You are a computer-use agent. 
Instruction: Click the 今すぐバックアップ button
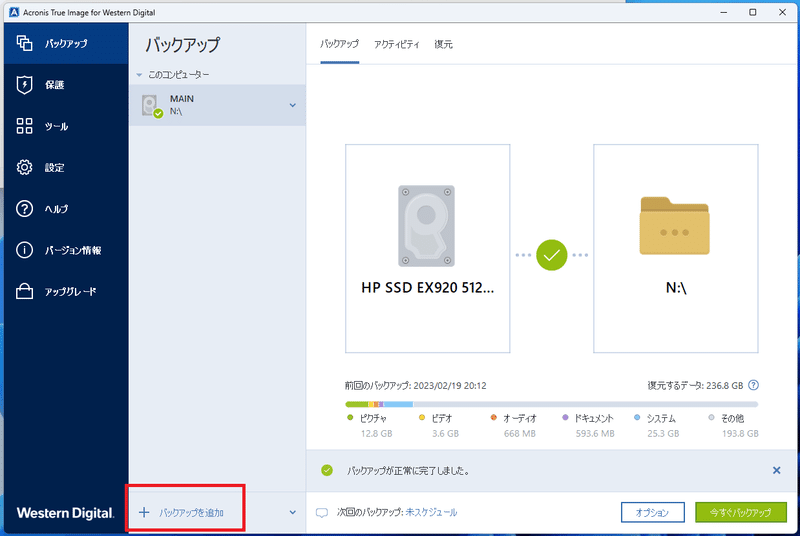(x=741, y=512)
